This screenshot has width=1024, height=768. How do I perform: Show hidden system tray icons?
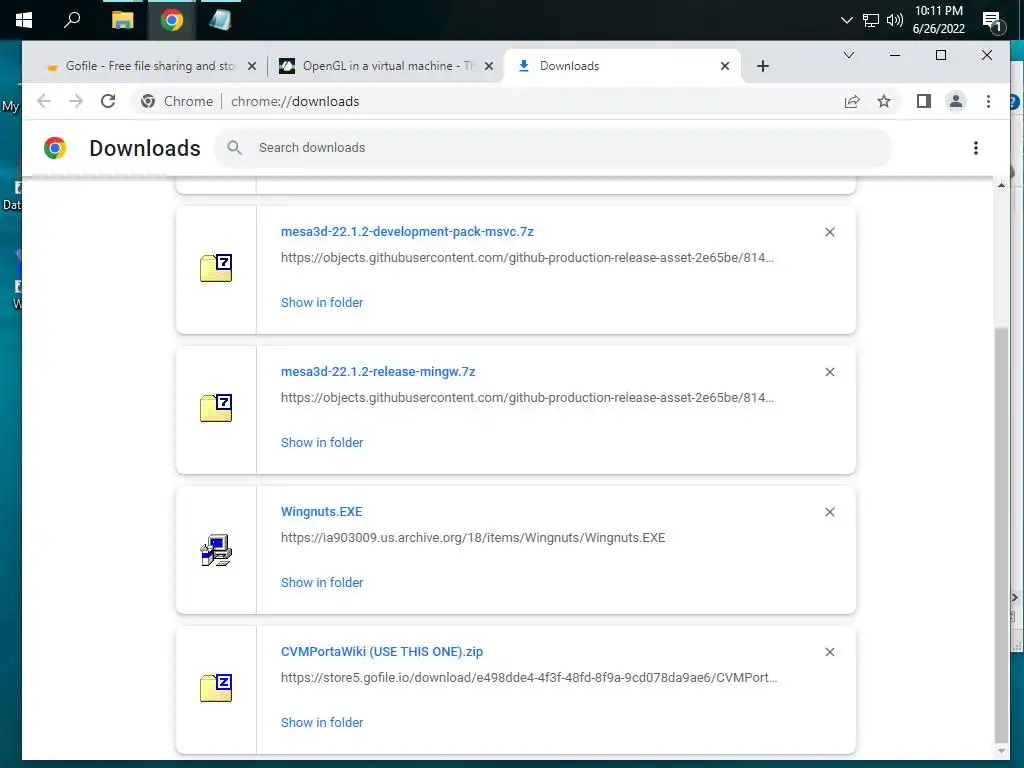pos(846,20)
